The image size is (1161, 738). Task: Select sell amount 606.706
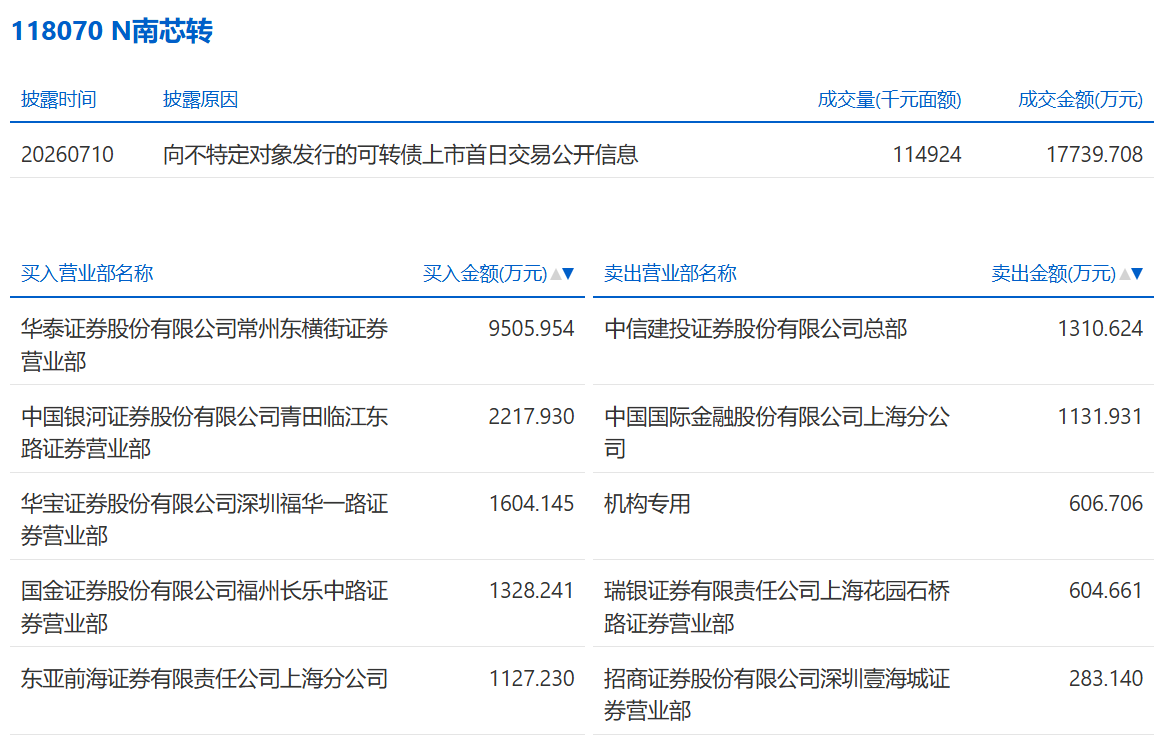[1106, 503]
